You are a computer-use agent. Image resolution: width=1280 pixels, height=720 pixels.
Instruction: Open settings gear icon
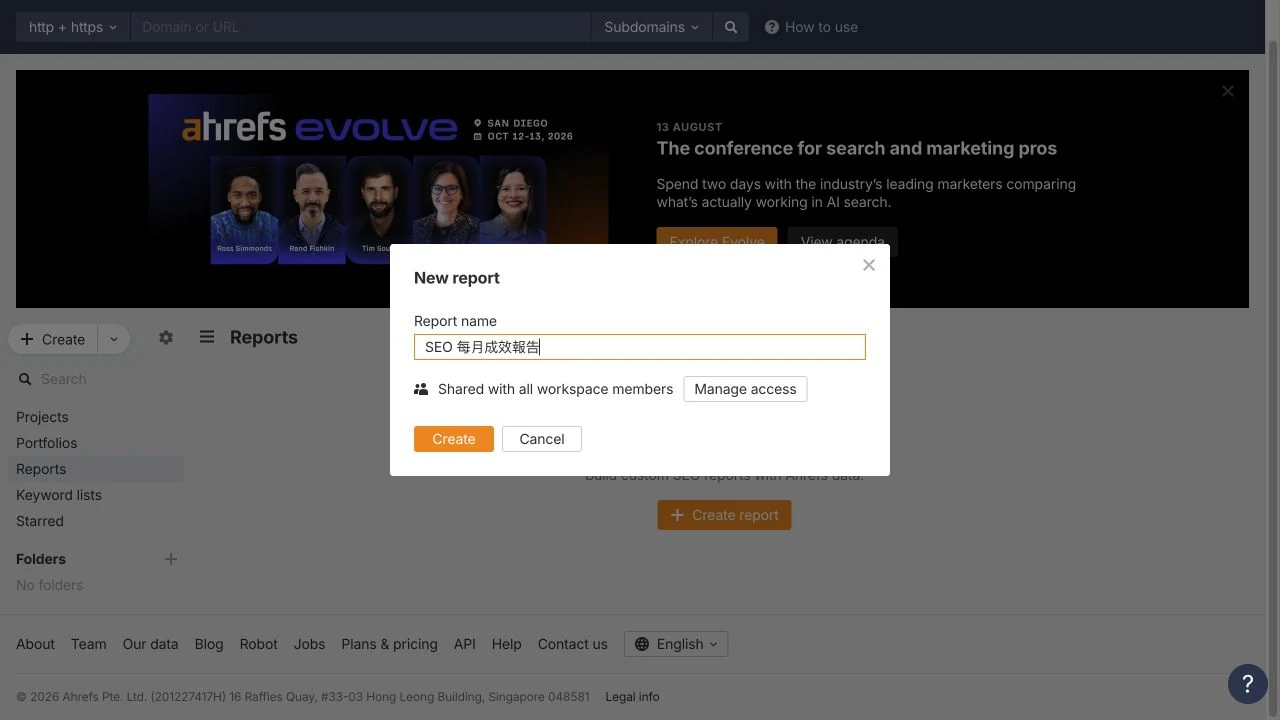click(x=166, y=338)
